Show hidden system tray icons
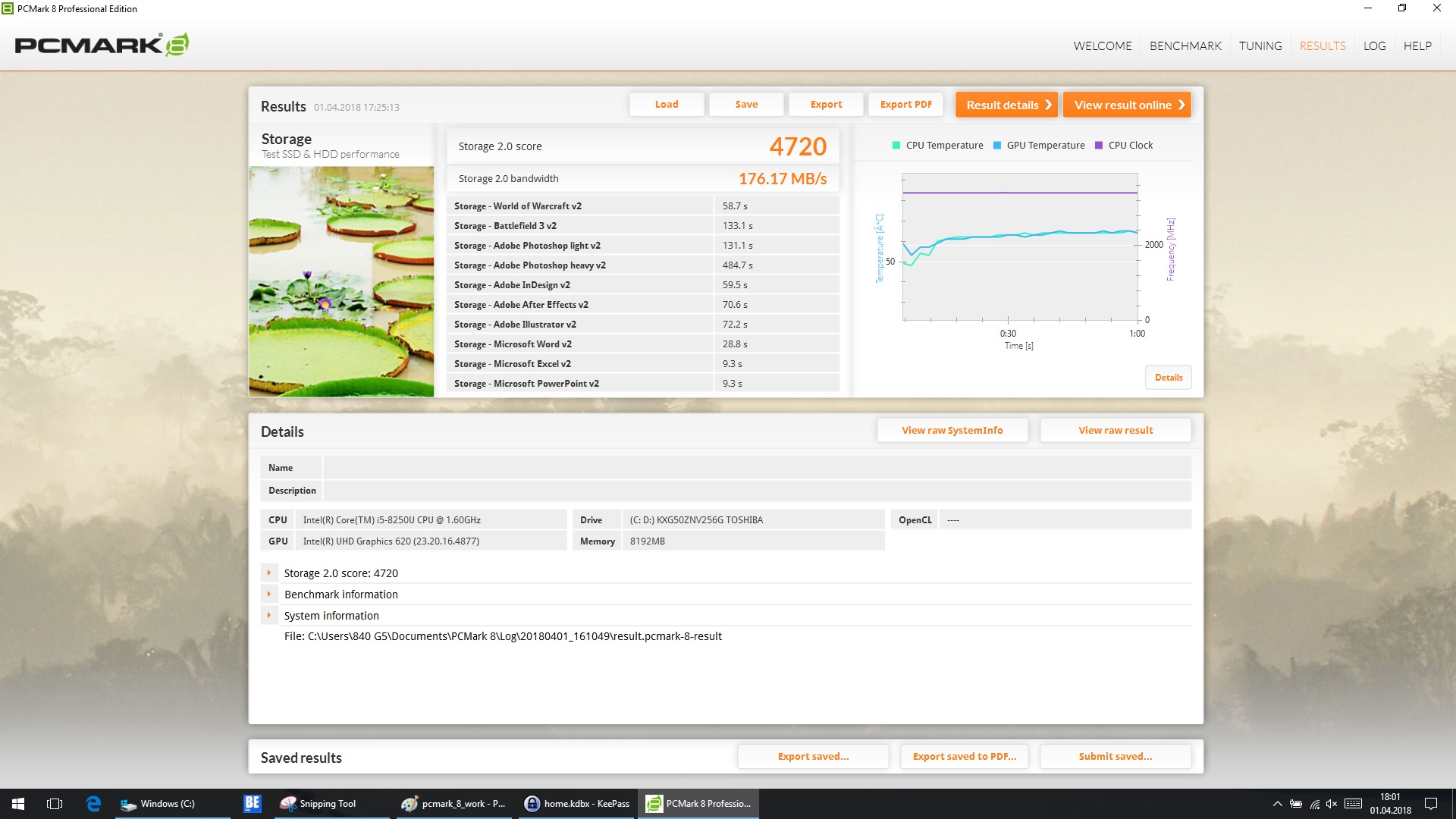Screen dimensions: 1456x819 pos(1277,804)
